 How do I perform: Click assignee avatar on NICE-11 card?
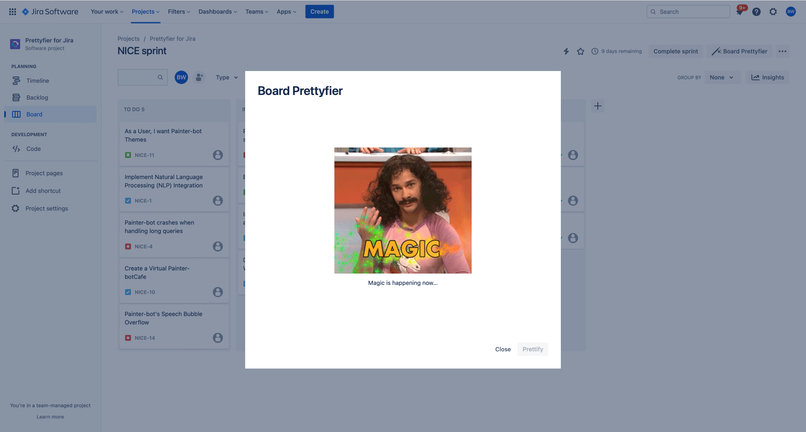coord(218,155)
